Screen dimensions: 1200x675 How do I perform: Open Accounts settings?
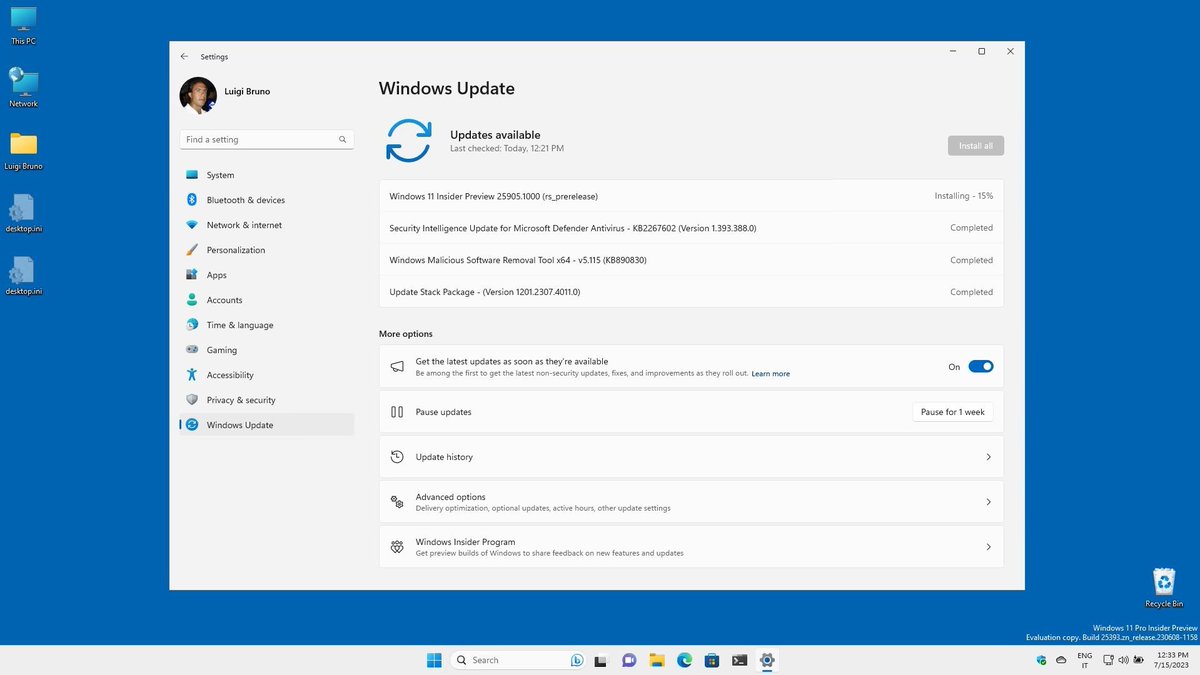click(266, 300)
